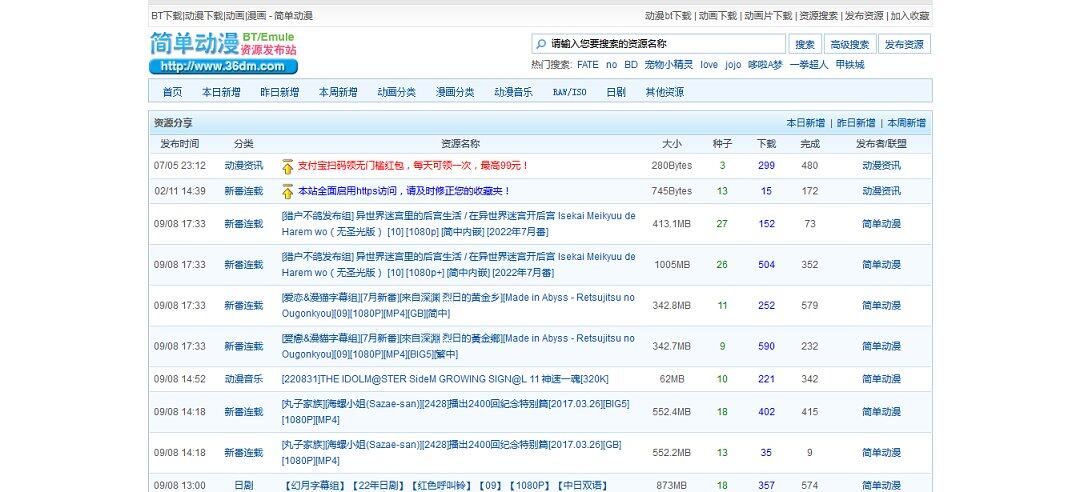Open 资源搜索 top link
Screen dimensions: 1080x492
tap(818, 15)
